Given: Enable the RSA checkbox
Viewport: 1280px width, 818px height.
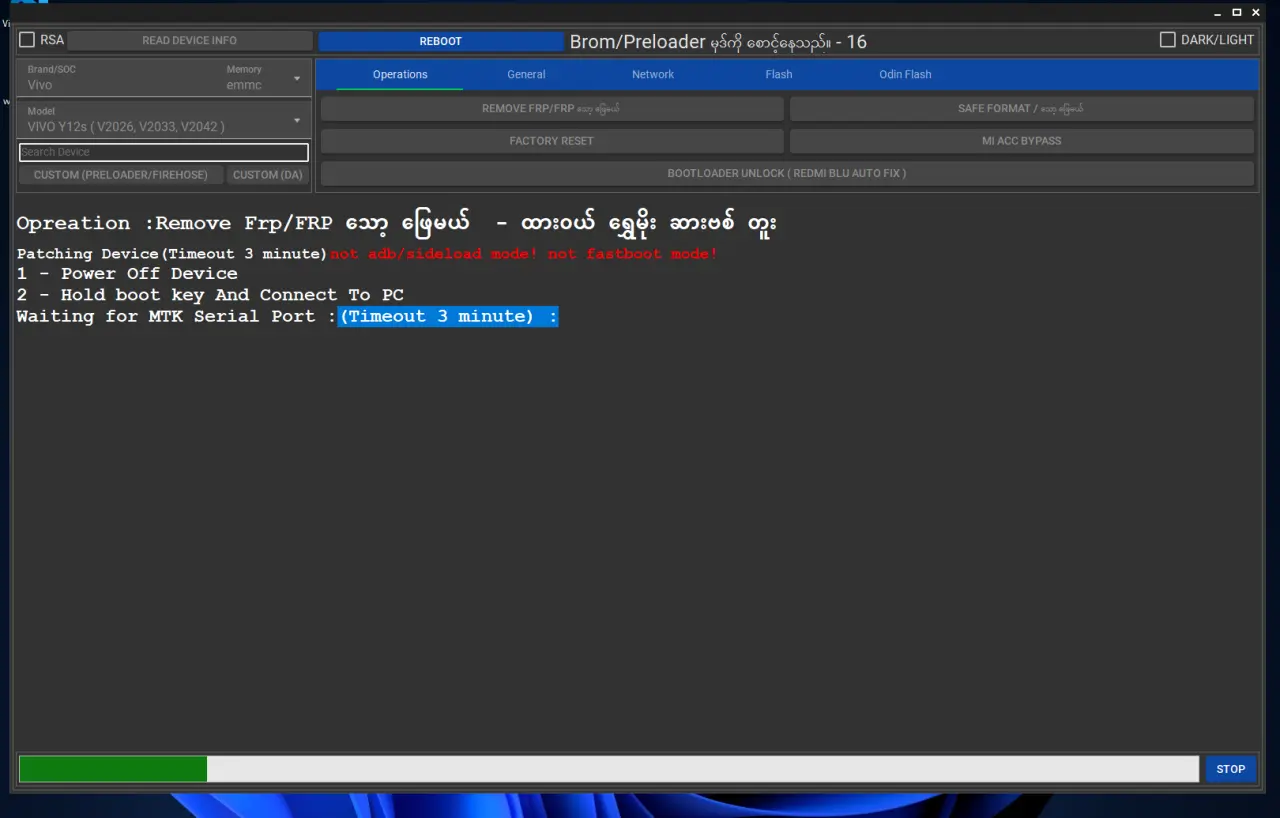Looking at the screenshot, I should click(x=27, y=40).
